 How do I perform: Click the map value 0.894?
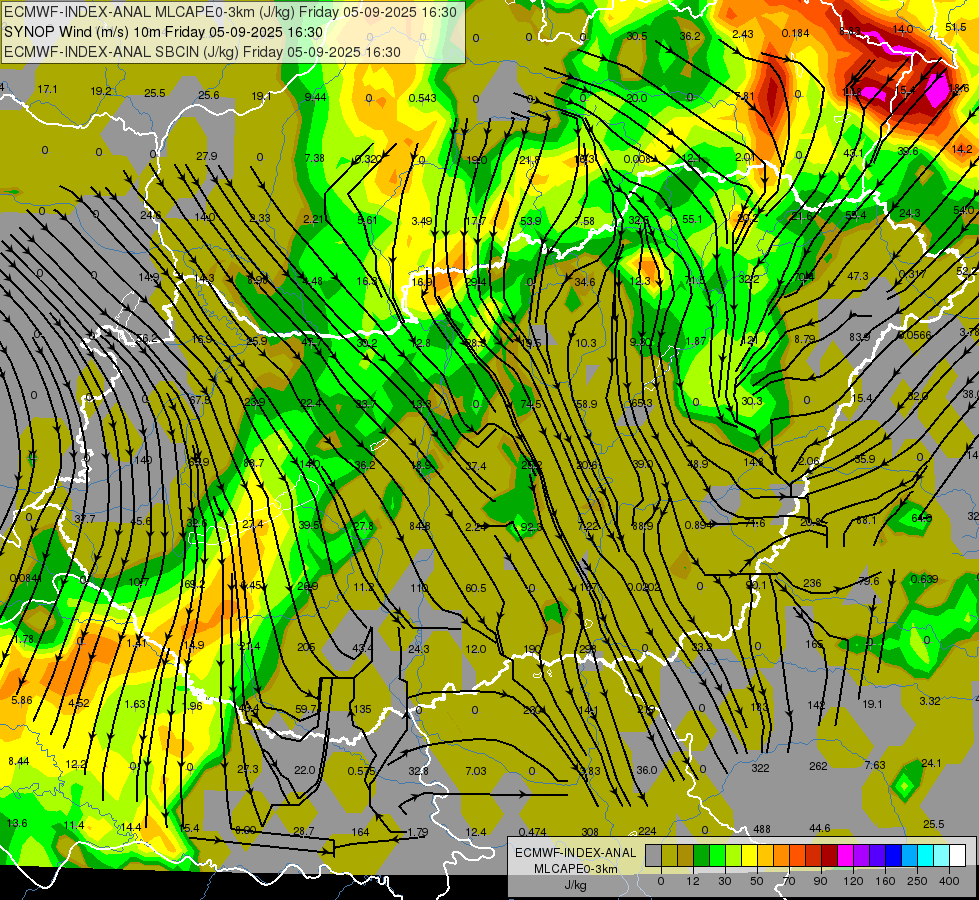[x=699, y=525]
